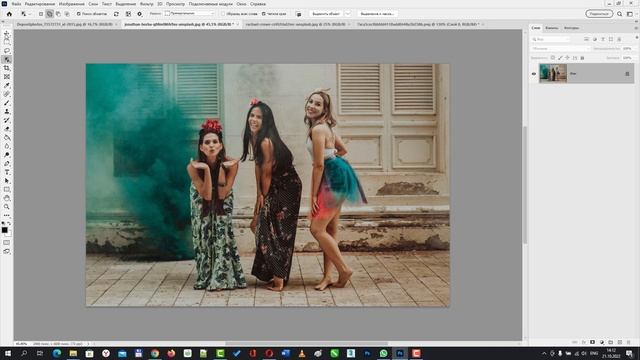Click the Поделиться share button
Viewport: 640px width, 360px height.
click(x=599, y=14)
